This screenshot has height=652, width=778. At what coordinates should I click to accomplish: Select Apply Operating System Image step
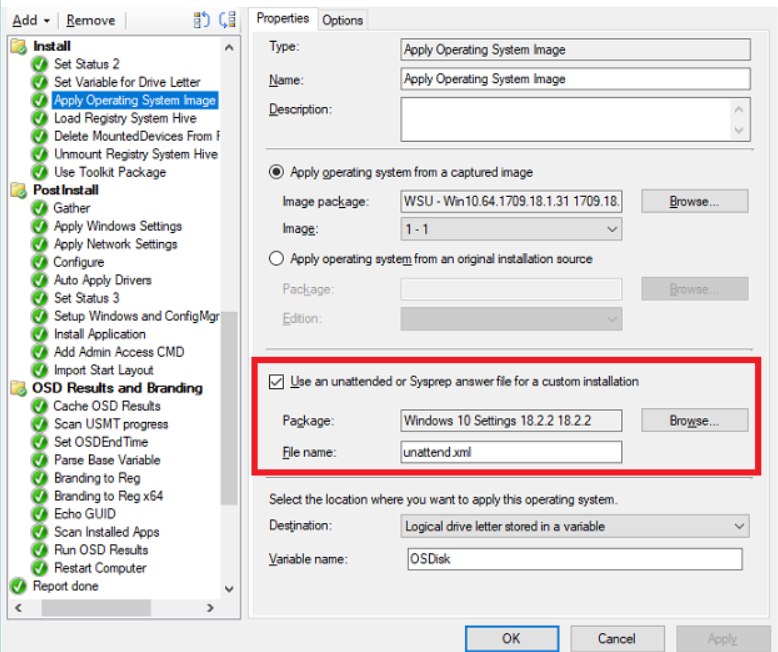[135, 100]
